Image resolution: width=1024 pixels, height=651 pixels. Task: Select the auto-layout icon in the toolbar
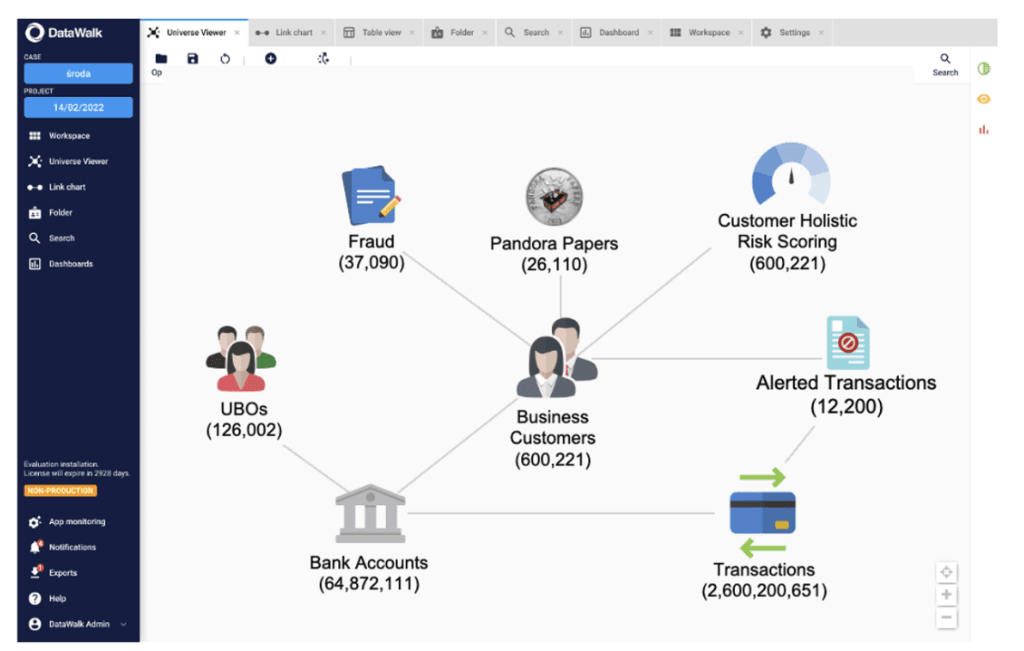tap(323, 59)
